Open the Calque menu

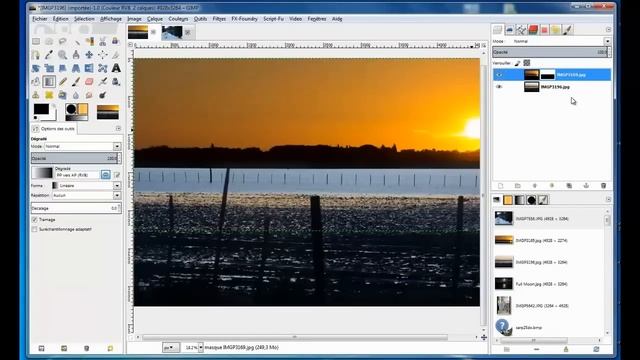pos(155,19)
